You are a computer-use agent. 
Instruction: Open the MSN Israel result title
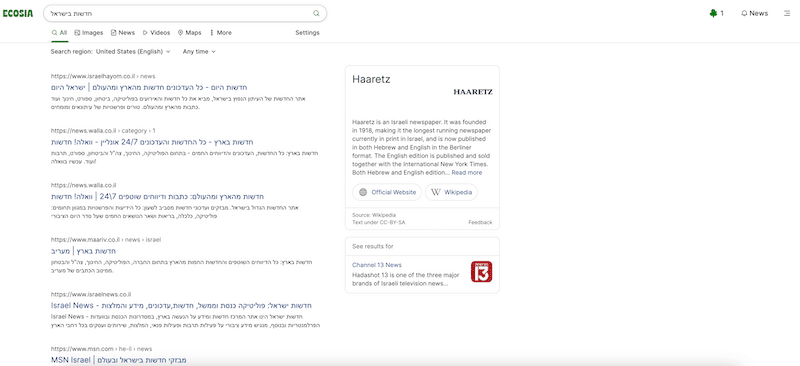118,360
